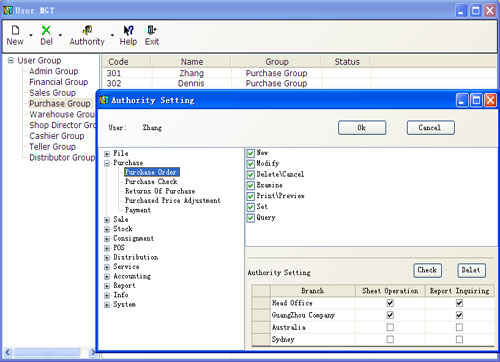This screenshot has height=362, width=500.
Task: Click the New user toolbar icon
Action: (15, 35)
